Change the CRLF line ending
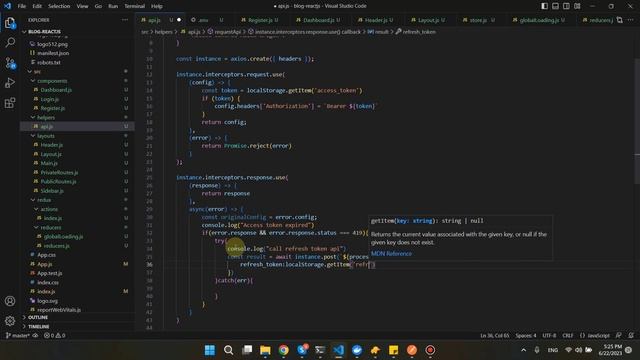Screen dimensions: 640x360 pos(568,336)
